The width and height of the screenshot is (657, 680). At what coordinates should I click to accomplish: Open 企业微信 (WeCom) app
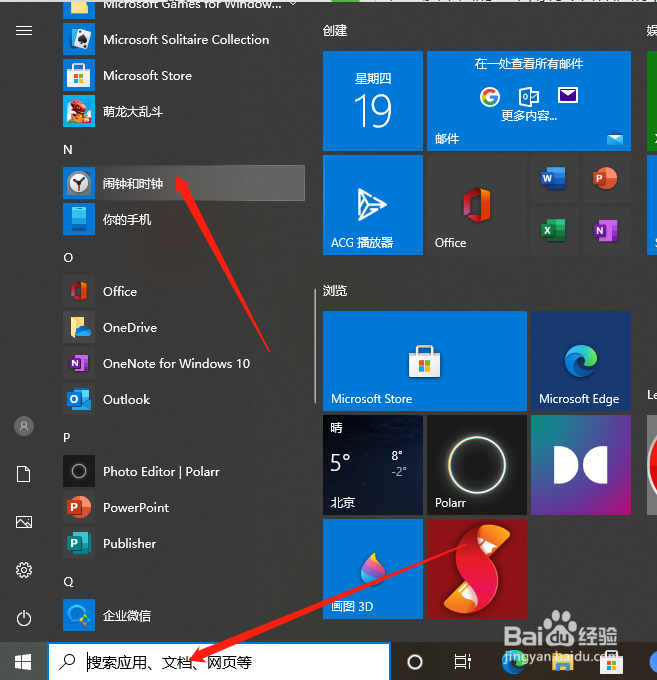[x=184, y=615]
